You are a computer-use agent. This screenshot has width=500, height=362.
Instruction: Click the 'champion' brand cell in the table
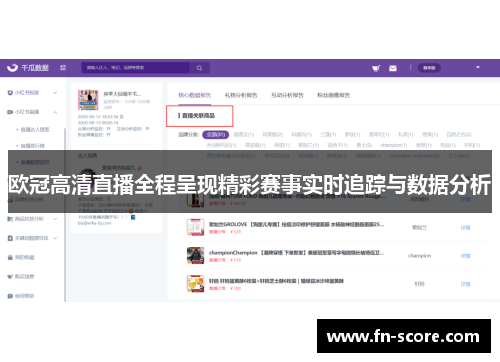419,256
